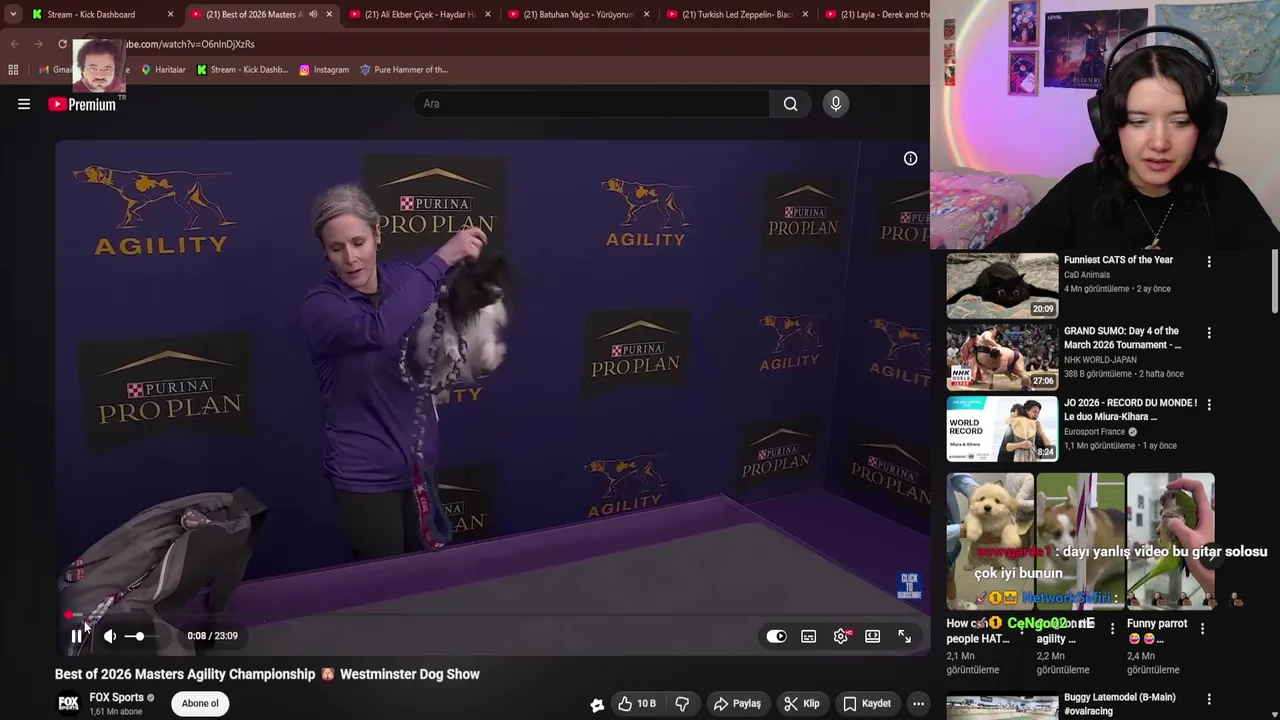This screenshot has height=720, width=1280.
Task: Open more actions menu below video
Action: tap(918, 704)
